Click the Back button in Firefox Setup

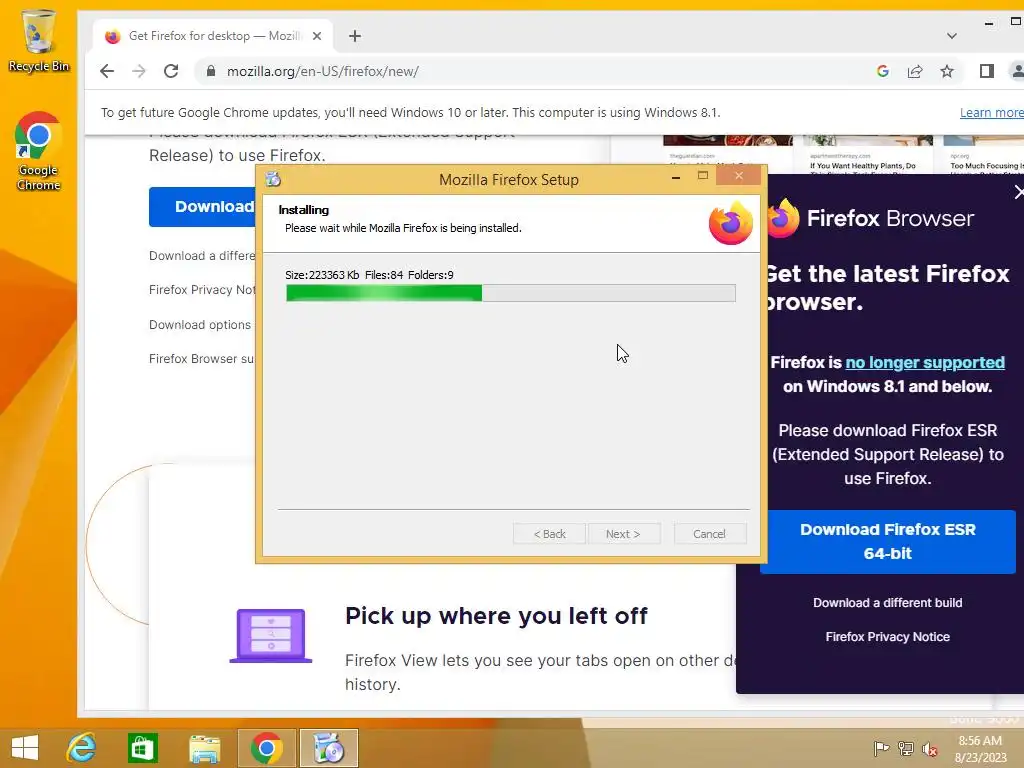pos(549,534)
